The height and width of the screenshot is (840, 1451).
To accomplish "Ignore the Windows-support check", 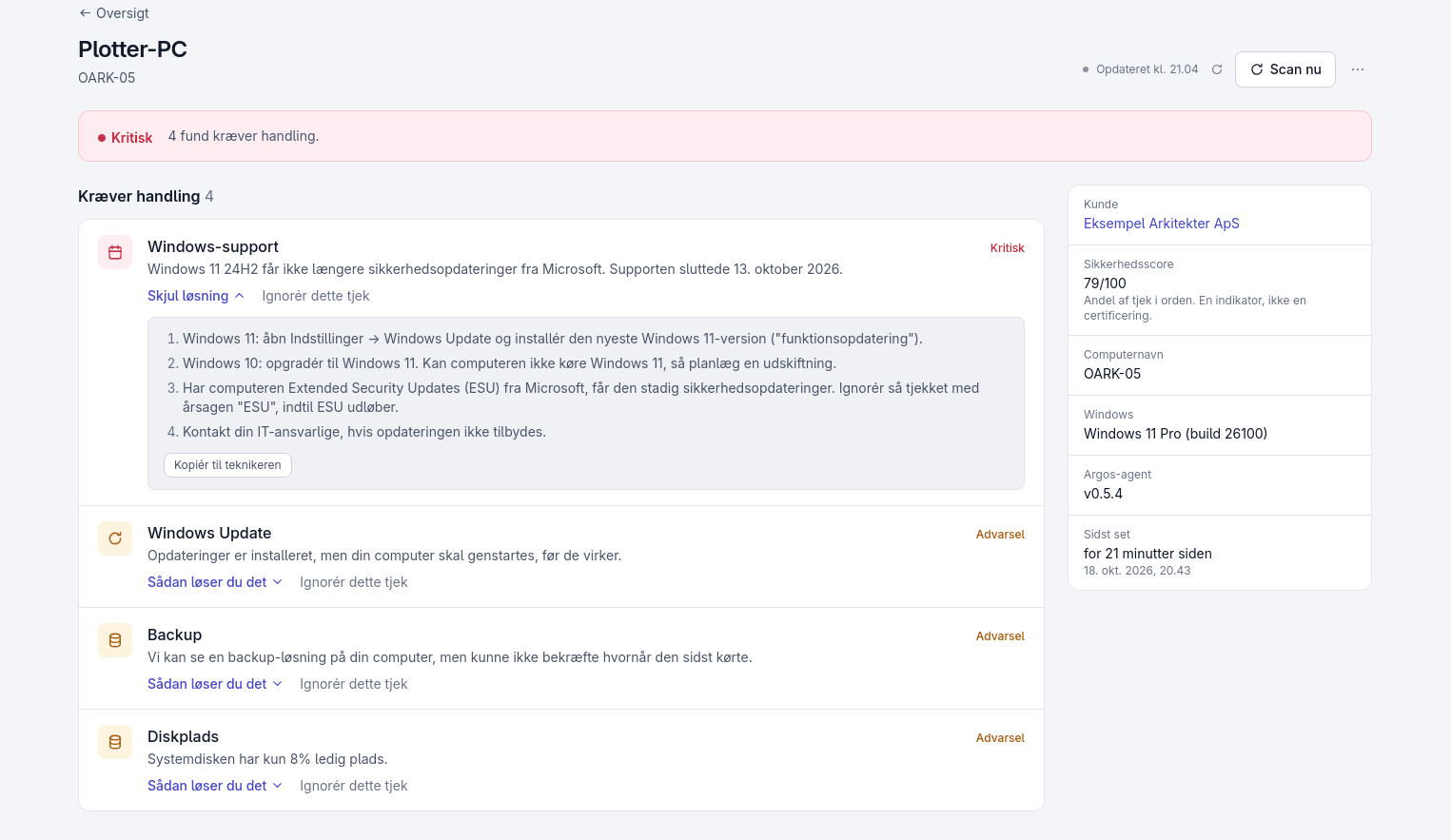I will coord(316,296).
